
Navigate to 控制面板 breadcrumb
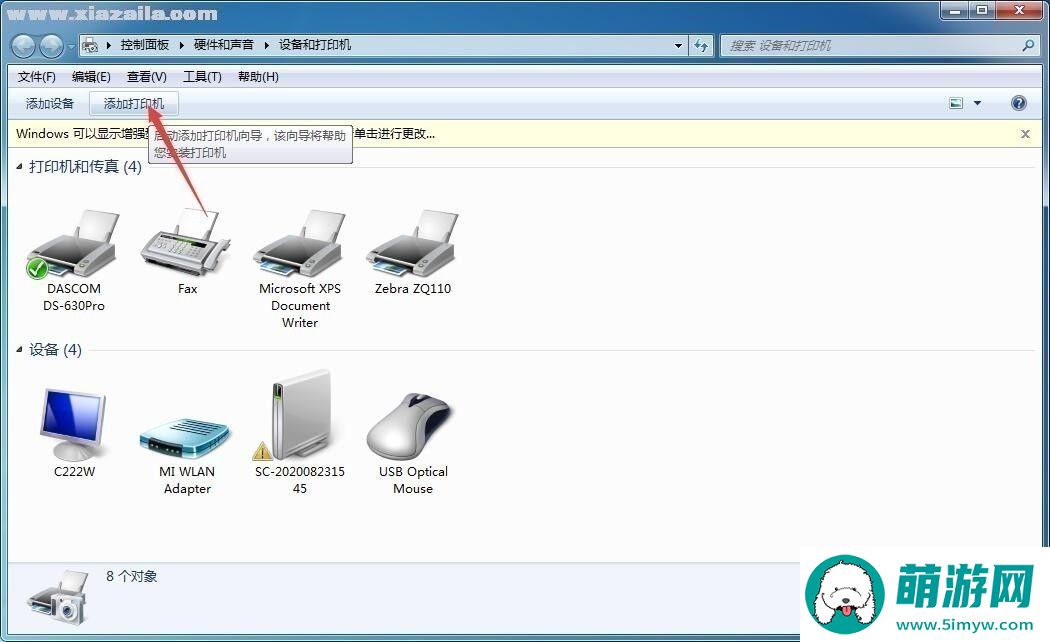point(145,46)
